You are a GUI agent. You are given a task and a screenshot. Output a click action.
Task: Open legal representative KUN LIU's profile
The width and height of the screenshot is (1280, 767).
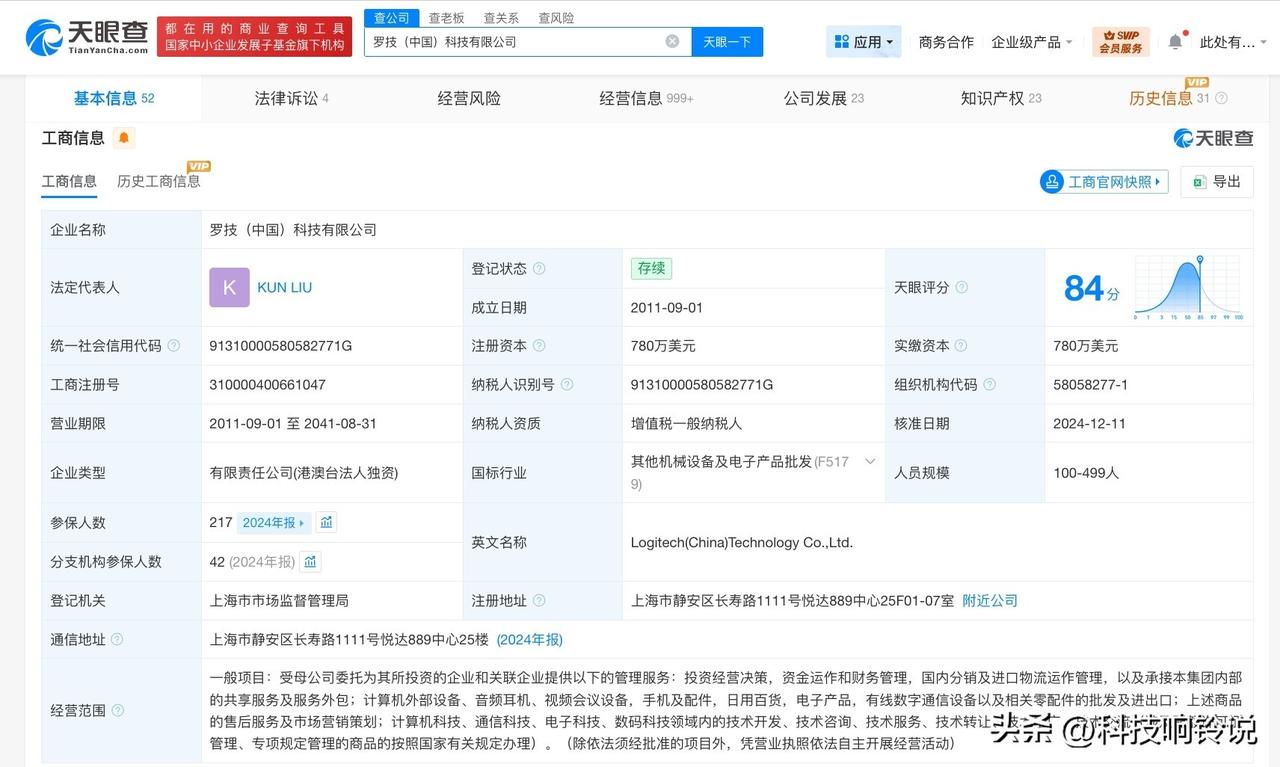[284, 287]
